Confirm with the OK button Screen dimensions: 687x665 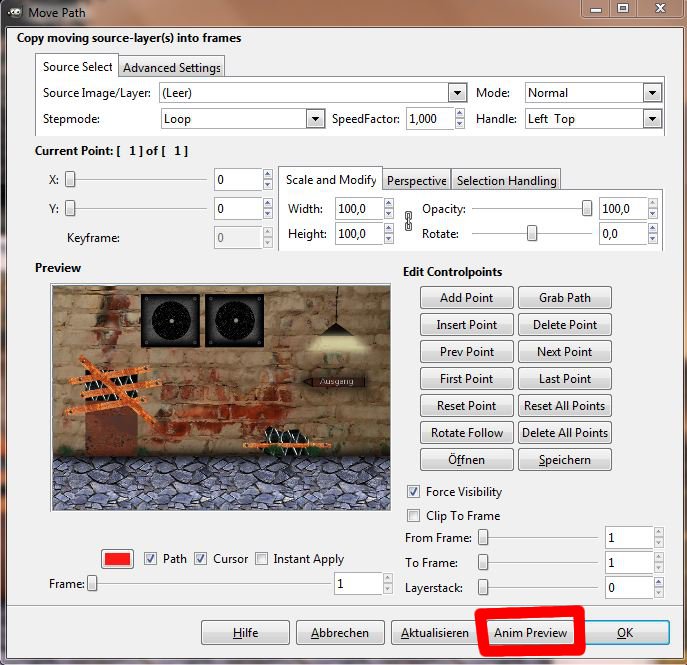pyautogui.click(x=625, y=633)
